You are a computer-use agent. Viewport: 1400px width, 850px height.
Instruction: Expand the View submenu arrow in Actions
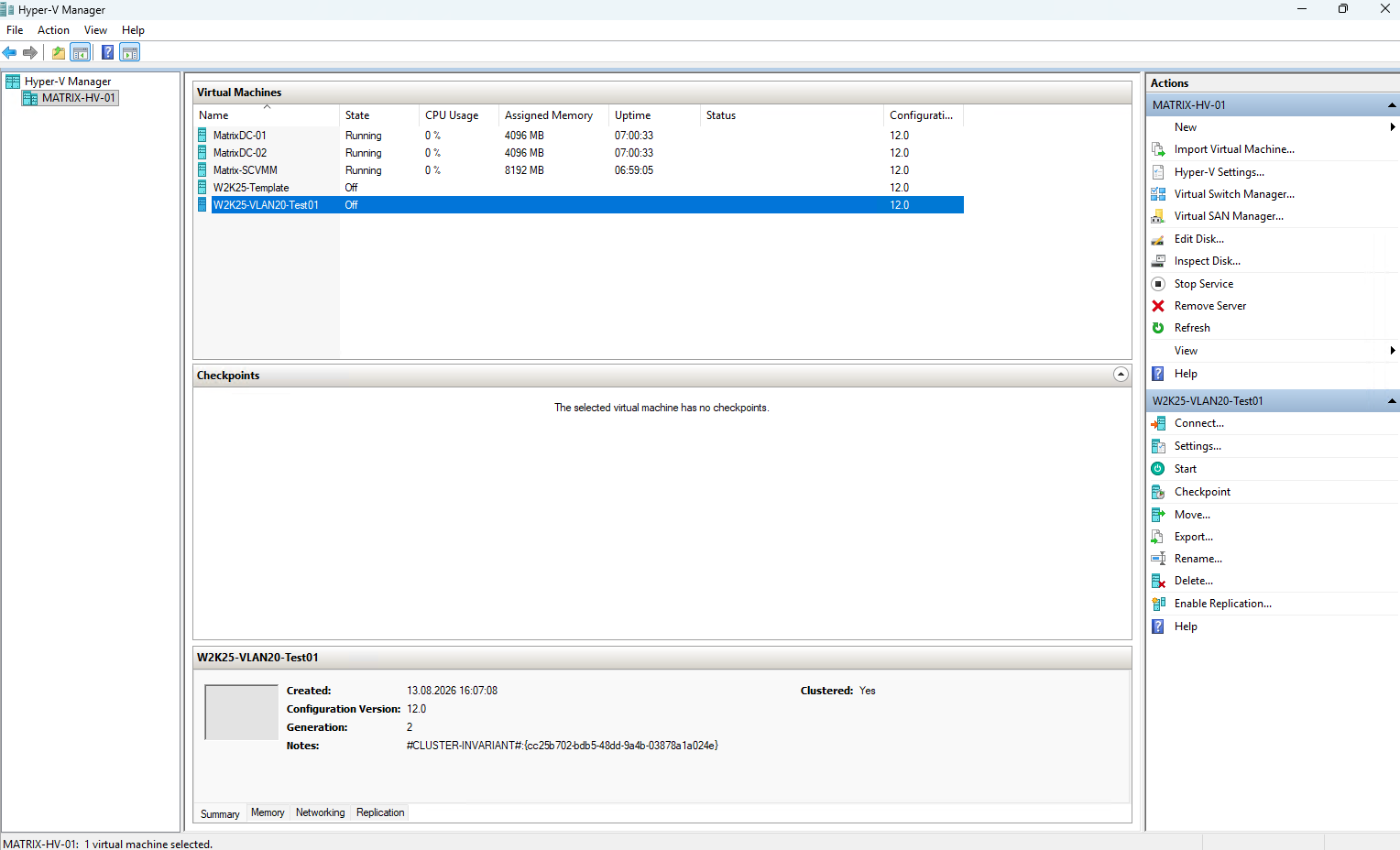point(1393,351)
